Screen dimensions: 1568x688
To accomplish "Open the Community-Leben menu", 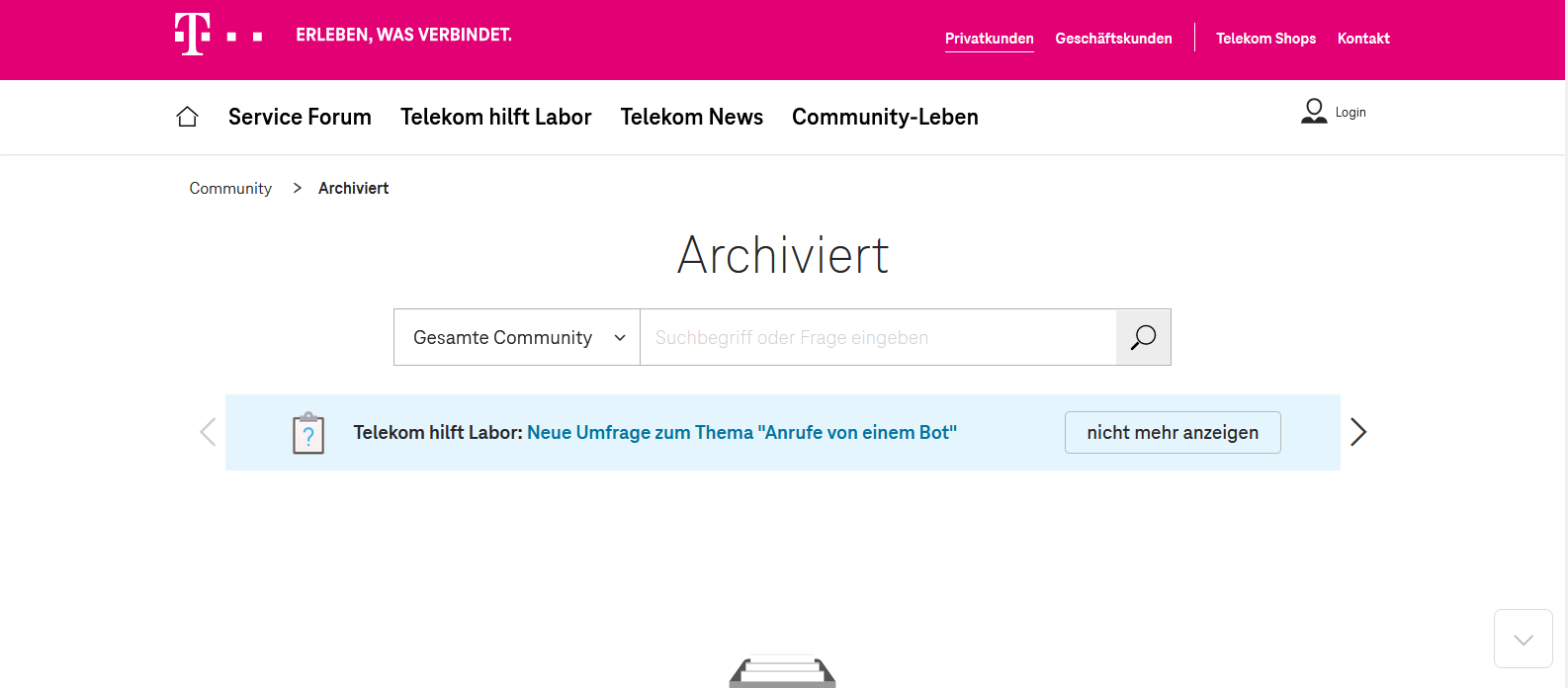I will click(x=885, y=117).
